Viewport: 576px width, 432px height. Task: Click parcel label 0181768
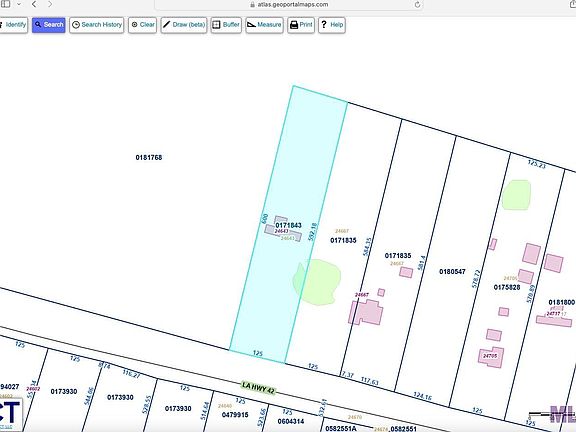click(x=149, y=157)
